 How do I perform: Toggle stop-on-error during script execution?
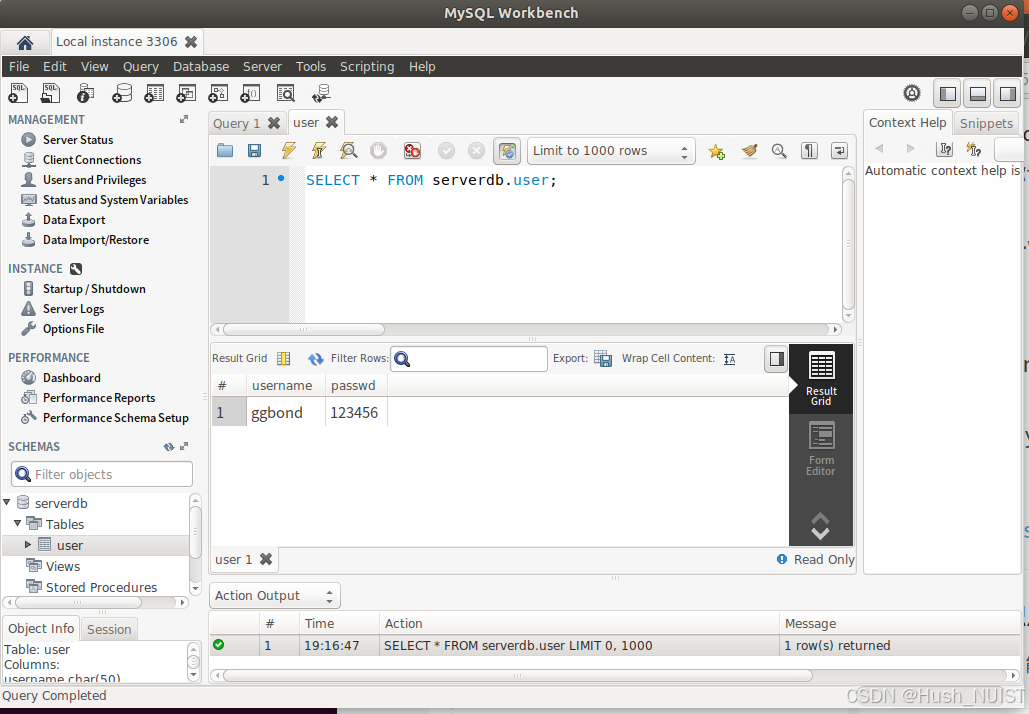tap(412, 151)
